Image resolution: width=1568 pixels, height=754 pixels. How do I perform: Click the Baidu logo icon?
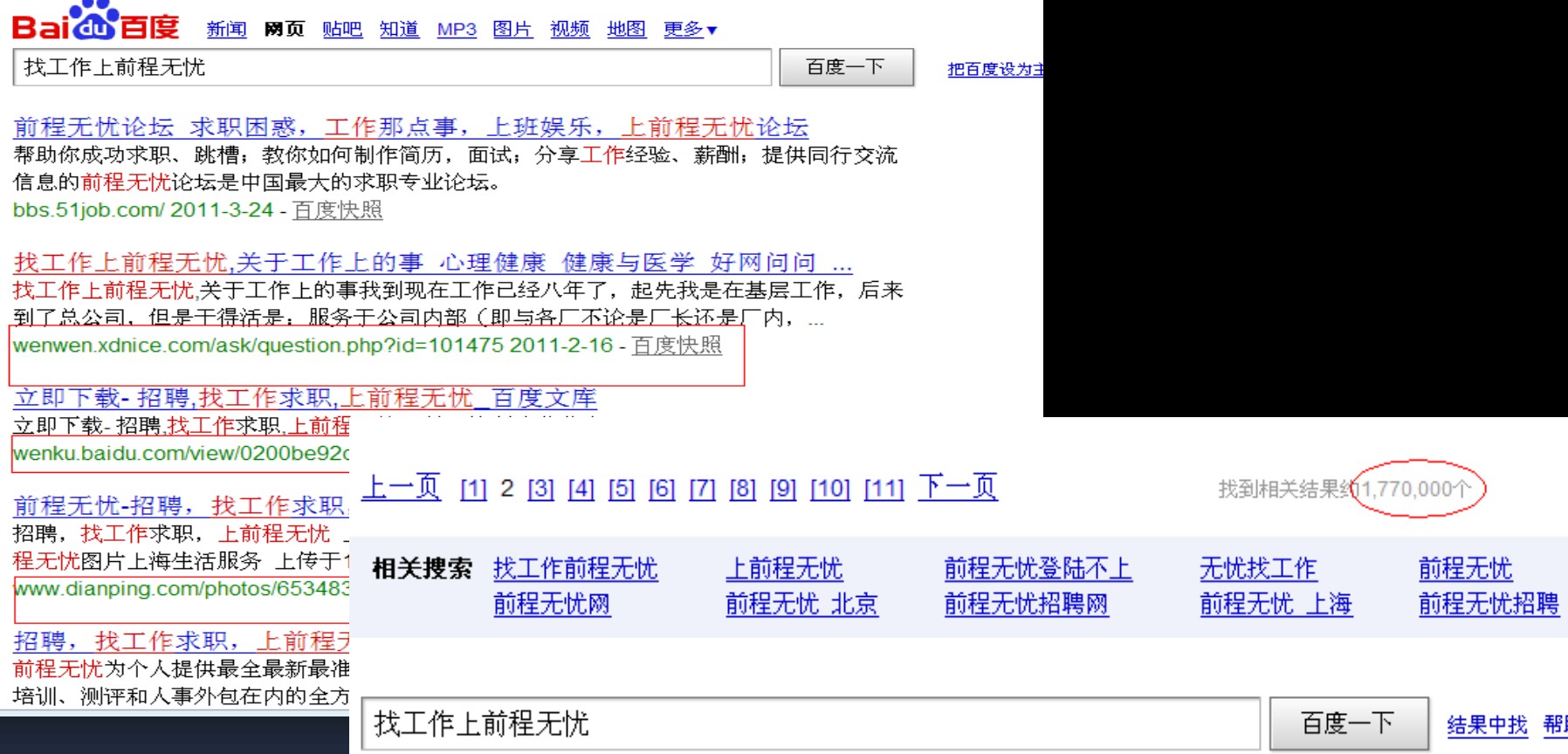tap(94, 23)
